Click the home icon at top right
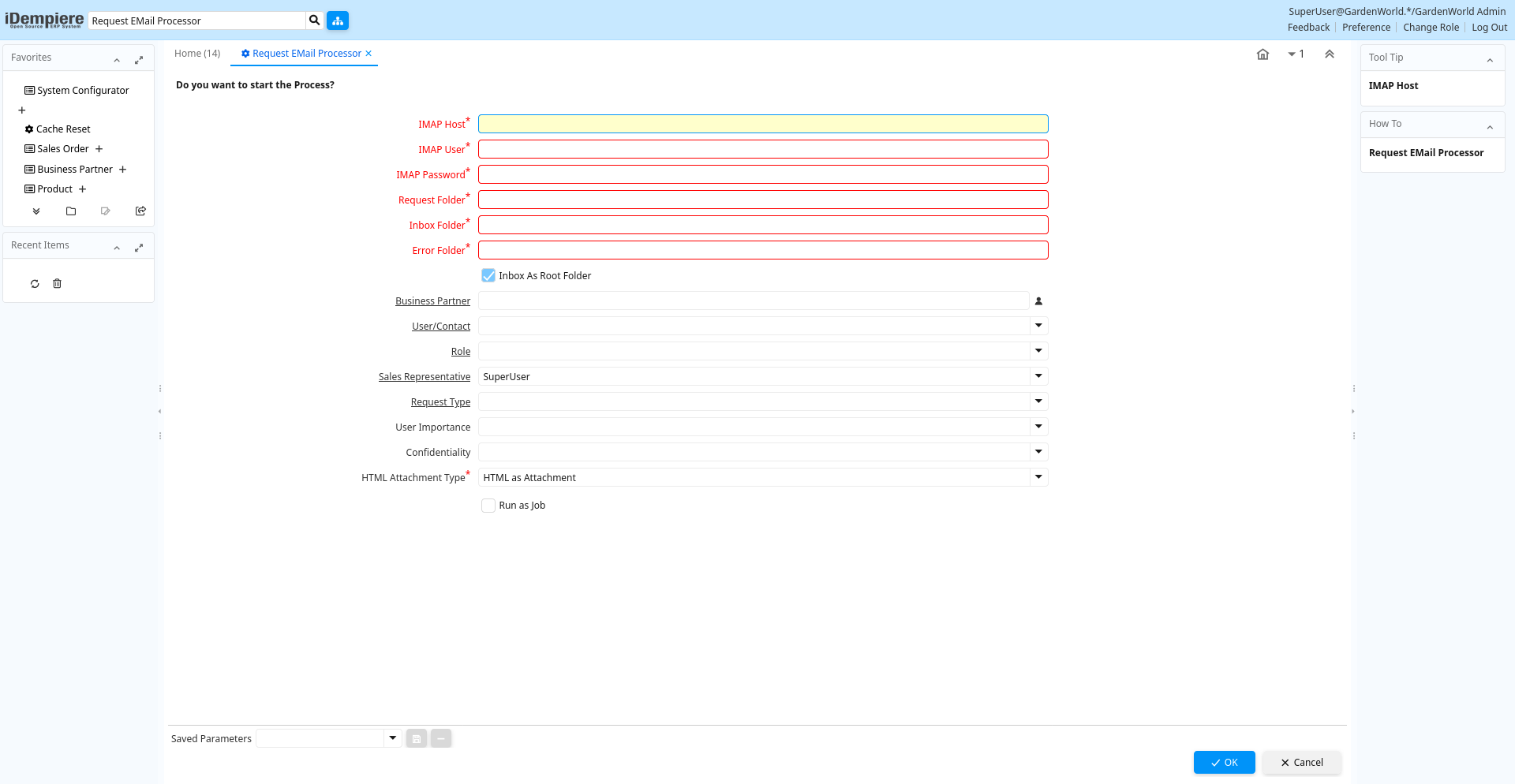This screenshot has width=1515, height=784. point(1262,54)
